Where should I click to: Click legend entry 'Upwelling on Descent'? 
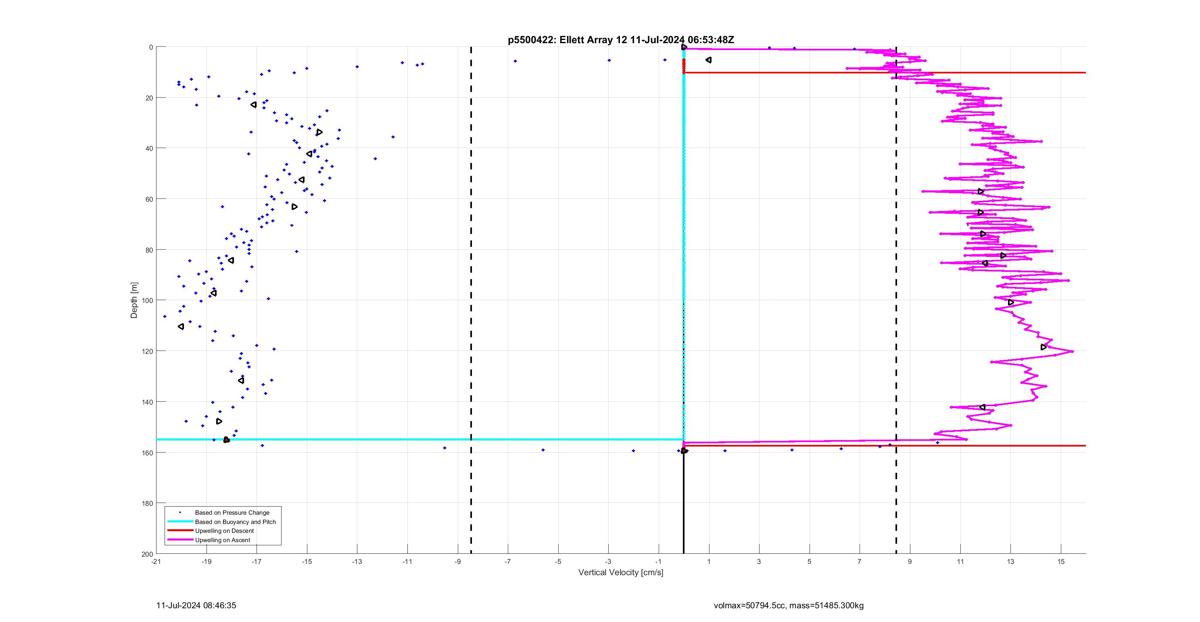pyautogui.click(x=224, y=531)
